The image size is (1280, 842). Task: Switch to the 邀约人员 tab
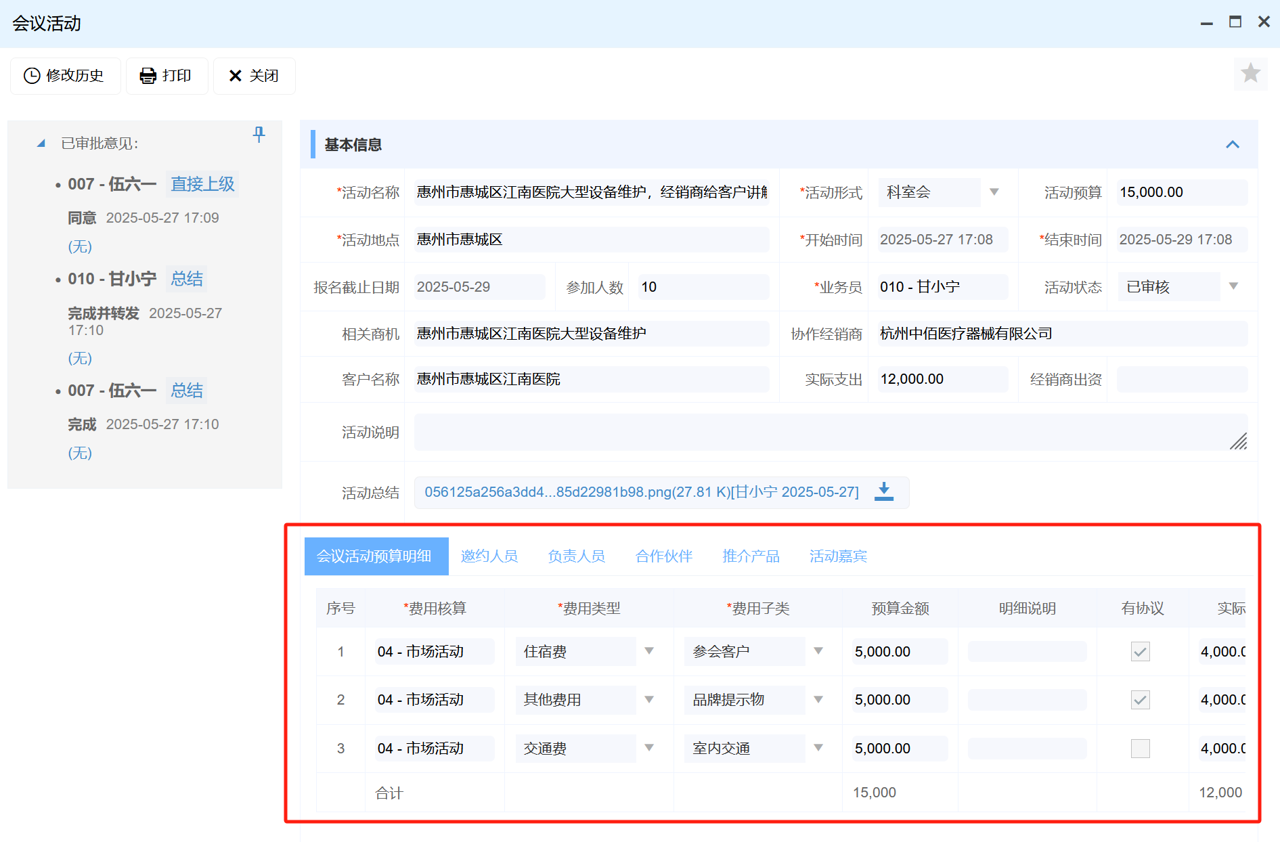point(489,556)
